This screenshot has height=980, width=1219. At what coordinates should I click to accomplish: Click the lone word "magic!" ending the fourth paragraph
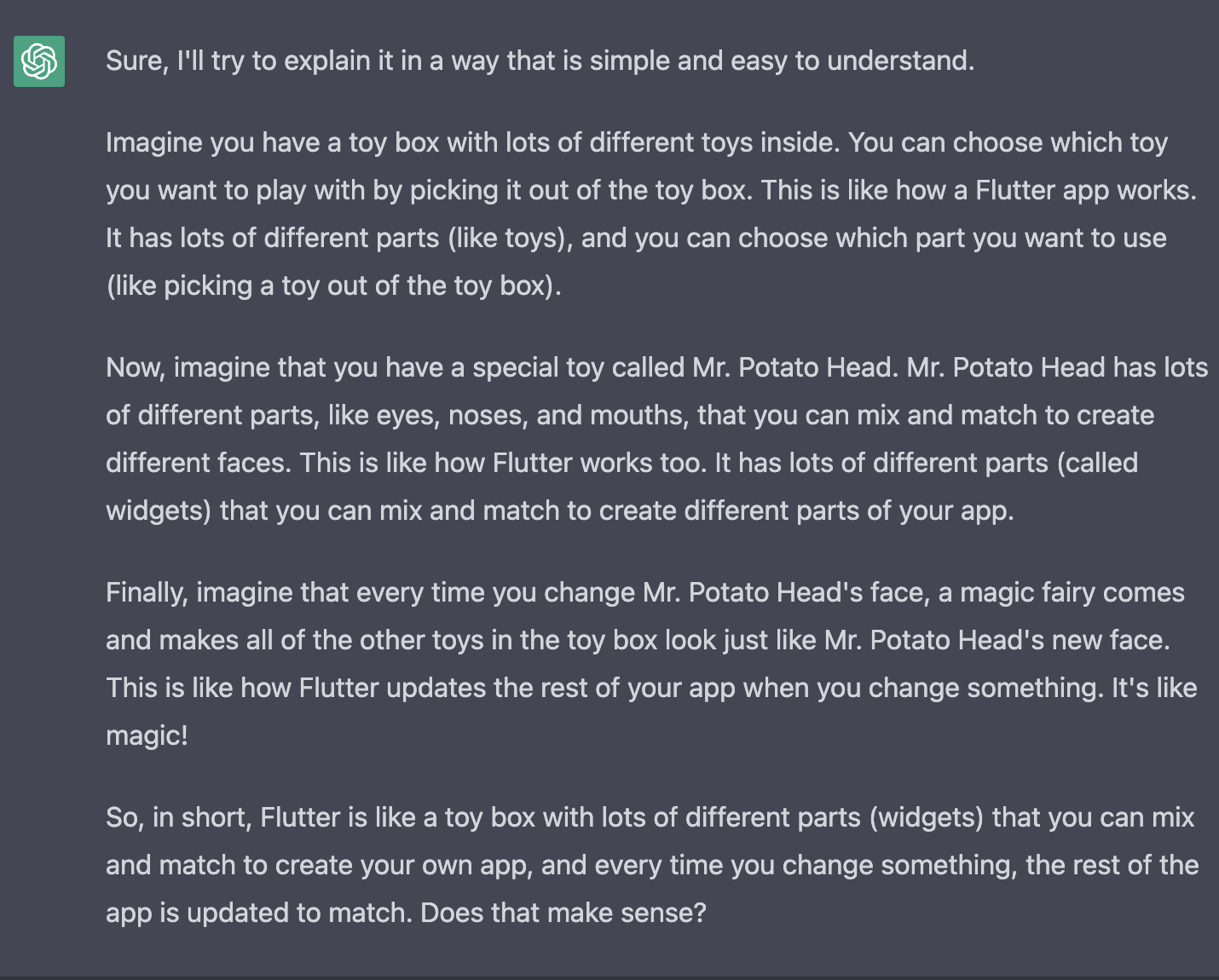pos(147,735)
